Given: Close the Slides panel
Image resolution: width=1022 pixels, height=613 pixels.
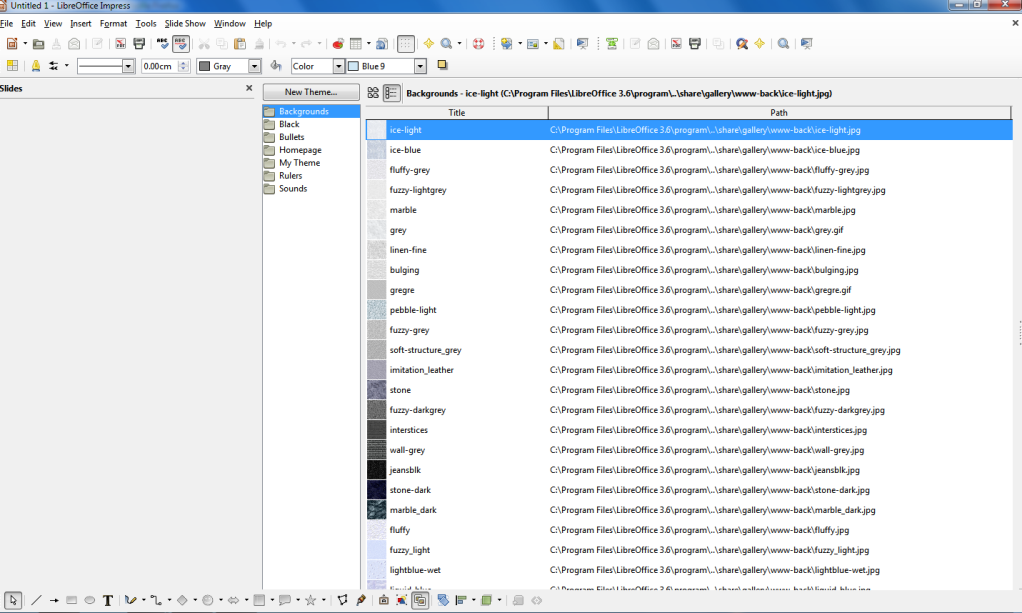Looking at the screenshot, I should pos(249,88).
